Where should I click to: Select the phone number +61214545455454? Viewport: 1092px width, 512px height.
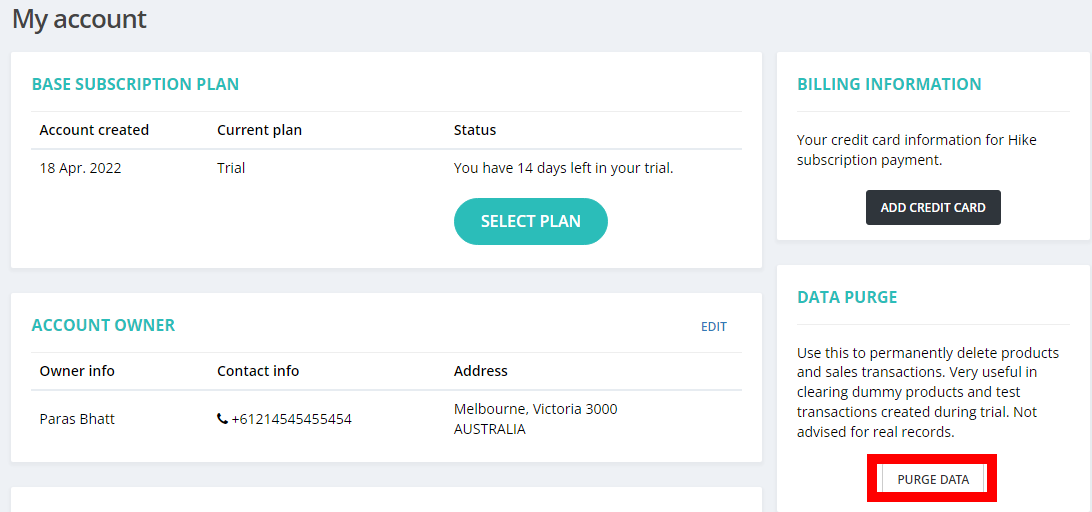[292, 419]
